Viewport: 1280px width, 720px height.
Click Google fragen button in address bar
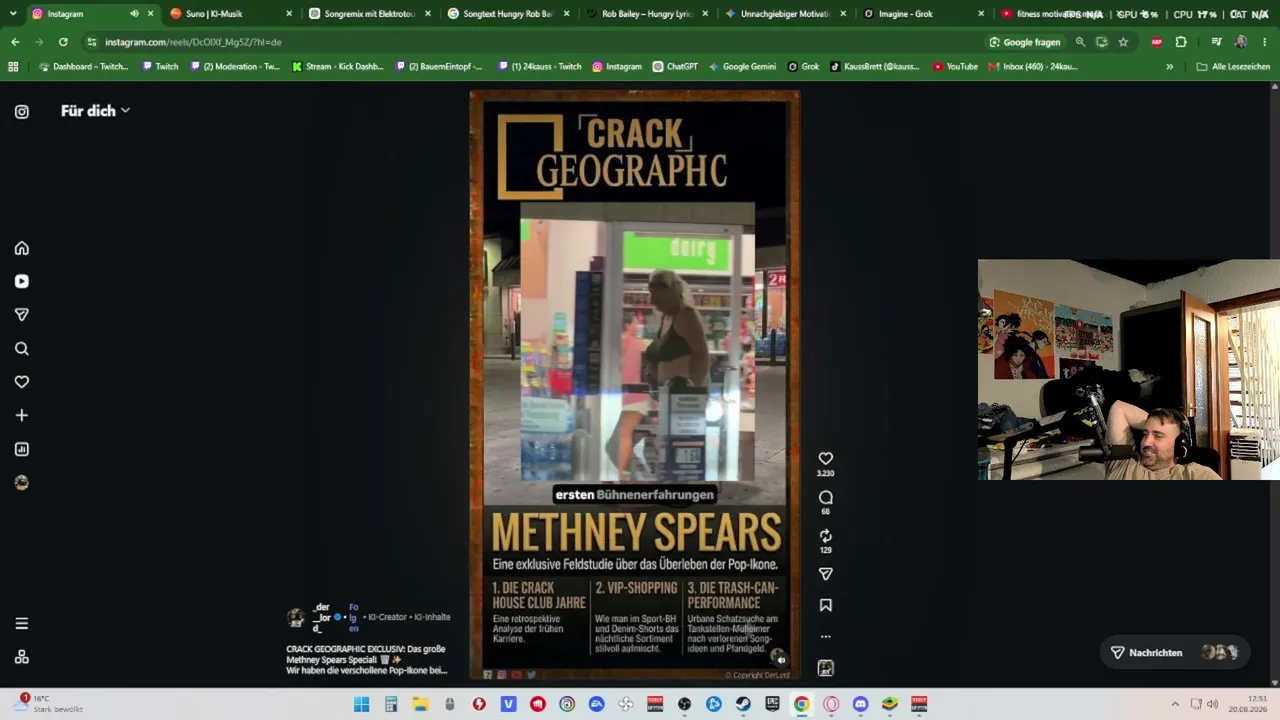tap(1025, 42)
